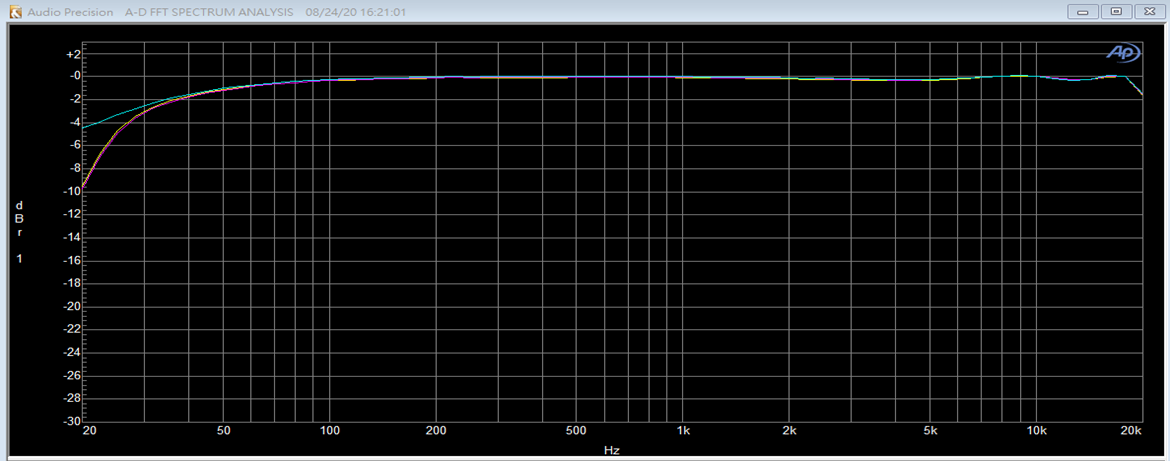1170x461 pixels.
Task: Click the '500' frequency axis label
Action: (576, 431)
